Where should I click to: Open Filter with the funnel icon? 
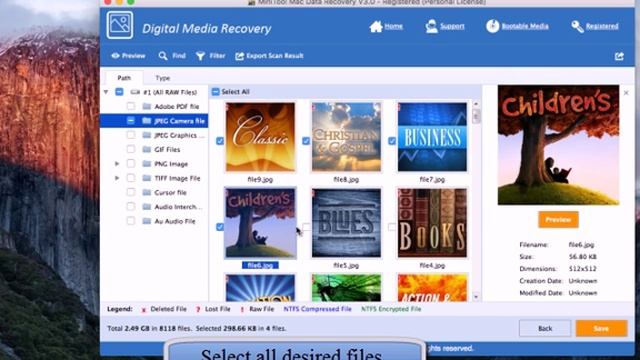(200, 56)
